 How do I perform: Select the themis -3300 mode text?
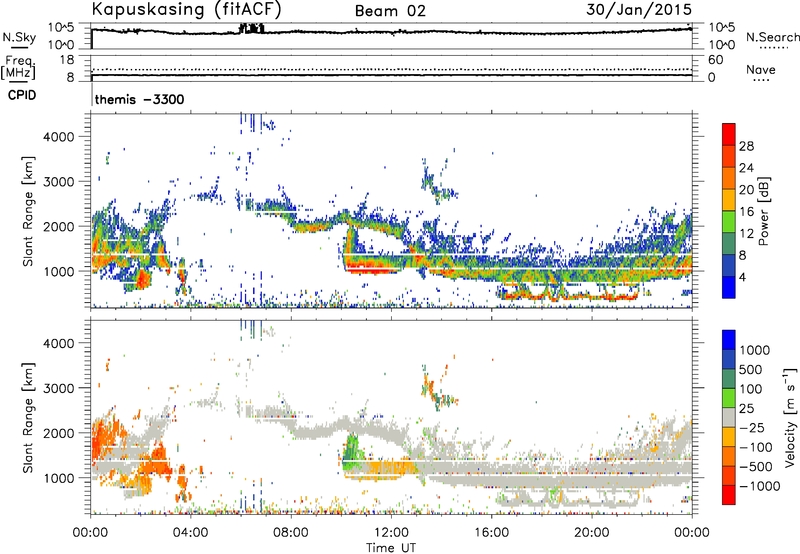pyautogui.click(x=139, y=99)
